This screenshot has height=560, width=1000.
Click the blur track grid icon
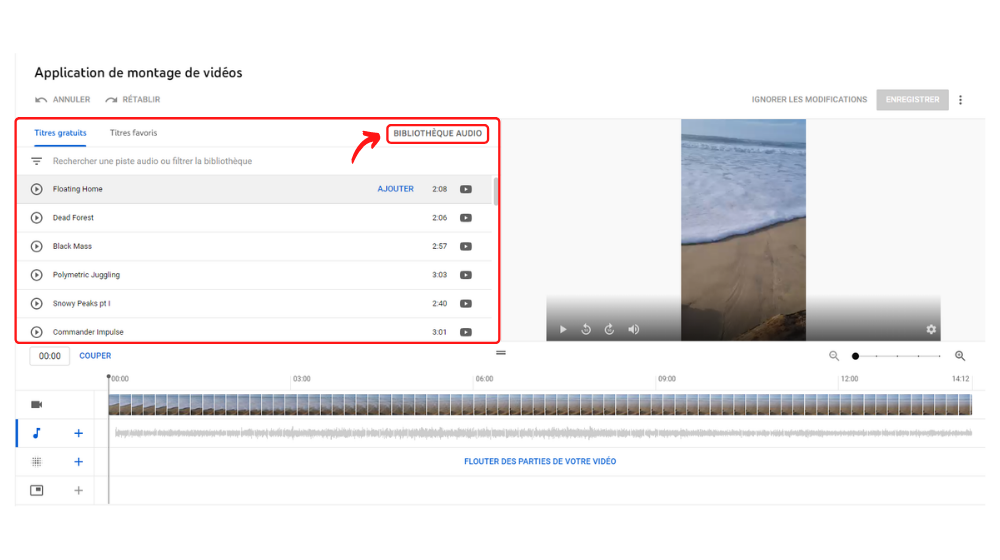(x=36, y=462)
